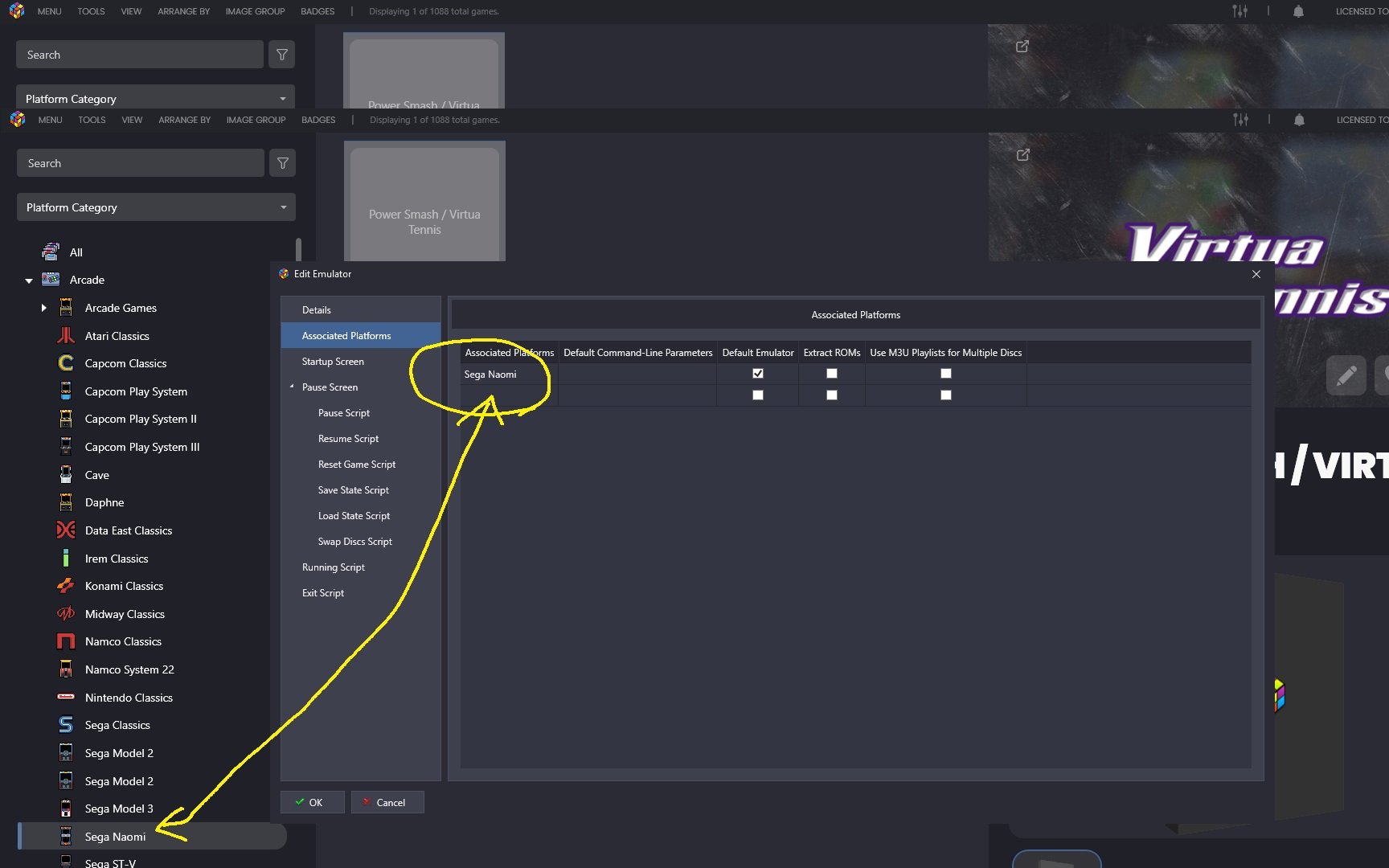The height and width of the screenshot is (868, 1389).
Task: Select the Sega Model 3 icon
Action: [x=66, y=809]
